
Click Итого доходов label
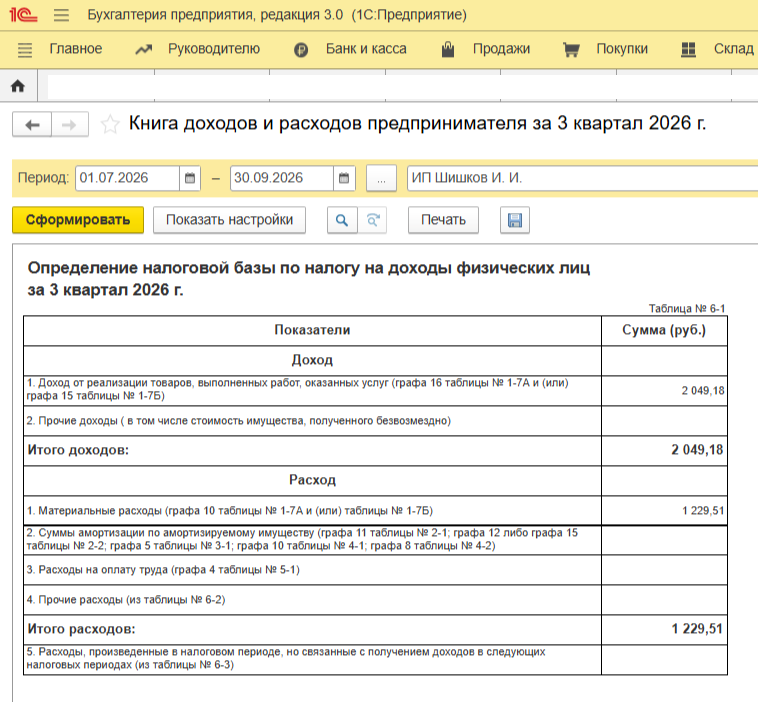pyautogui.click(x=78, y=450)
